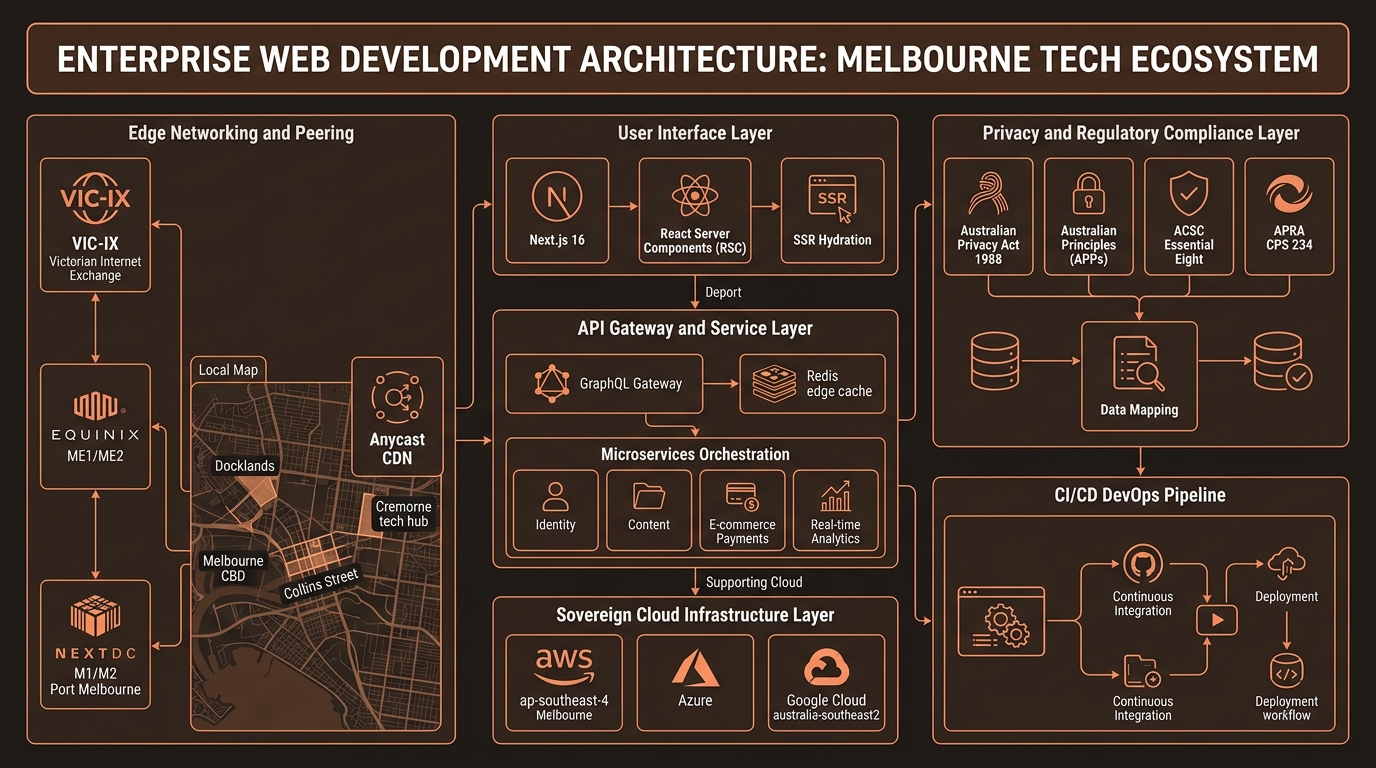Click the cloud upload Deployment icon
The image size is (1376, 768).
(1286, 564)
